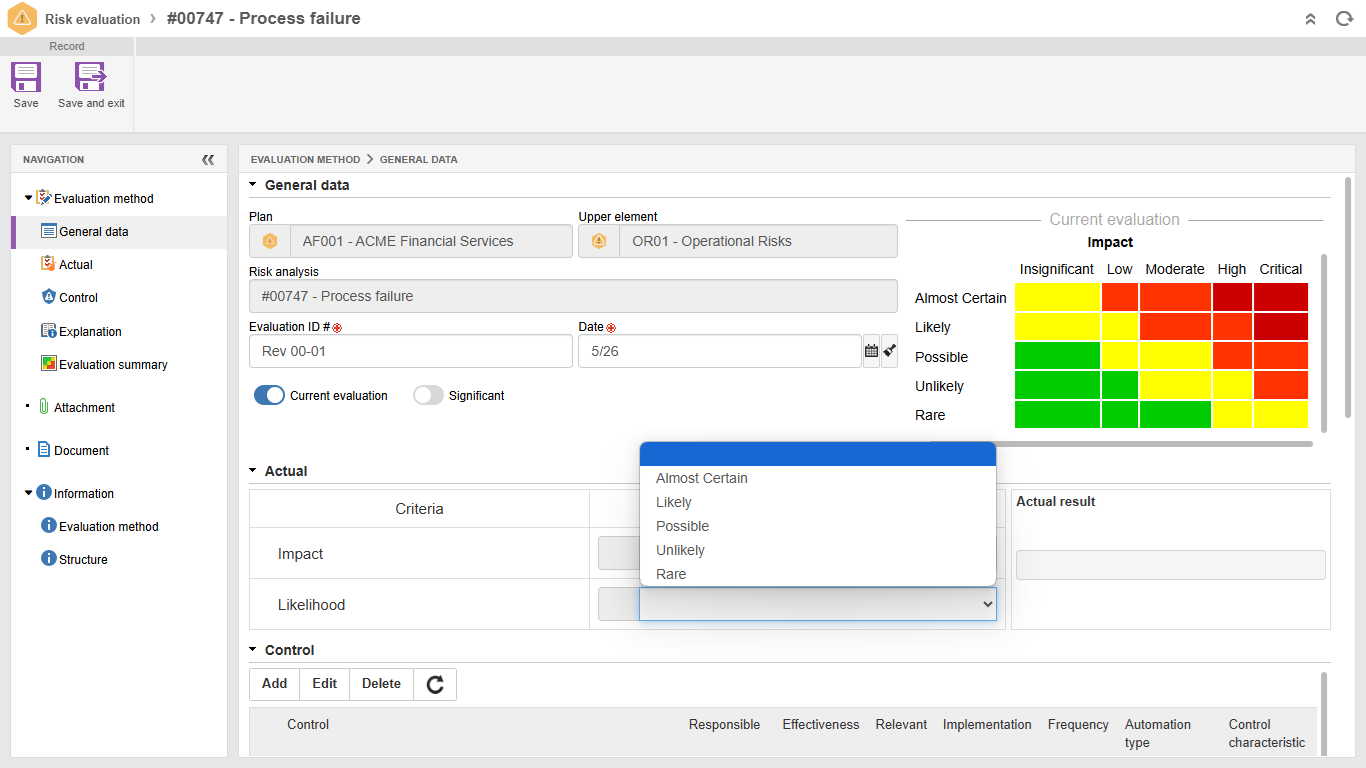The width and height of the screenshot is (1366, 768).
Task: Click the Possible / Moderate yellow matrix cell
Action: point(1175,356)
